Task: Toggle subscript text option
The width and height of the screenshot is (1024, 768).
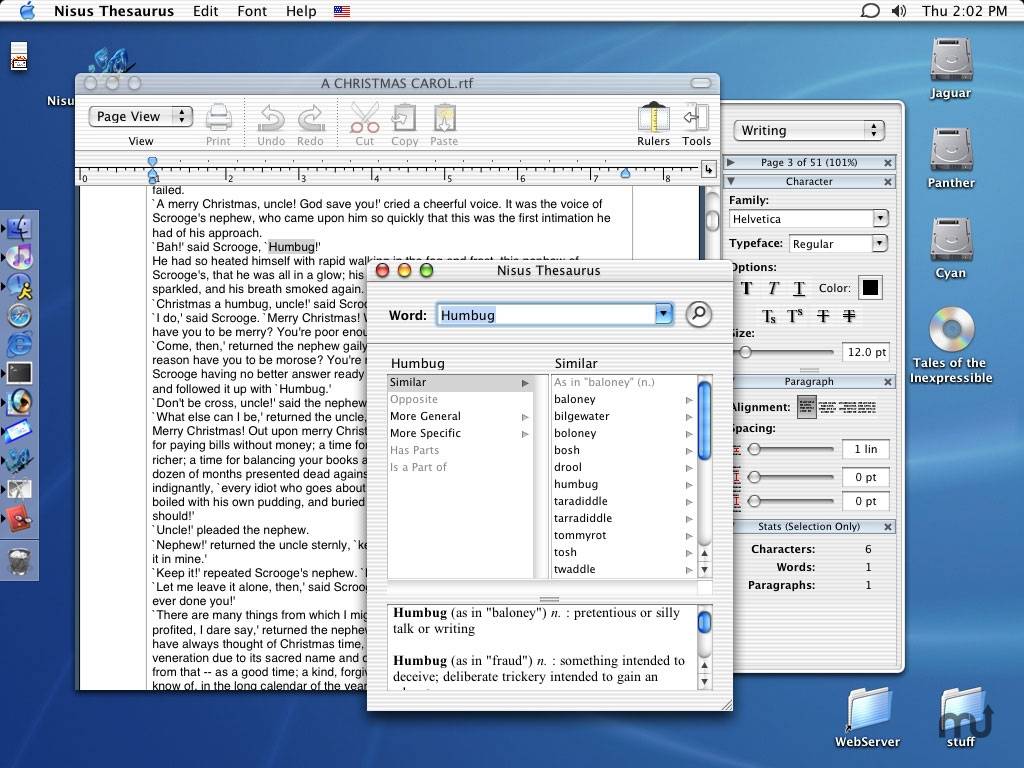Action: pyautogui.click(x=769, y=316)
